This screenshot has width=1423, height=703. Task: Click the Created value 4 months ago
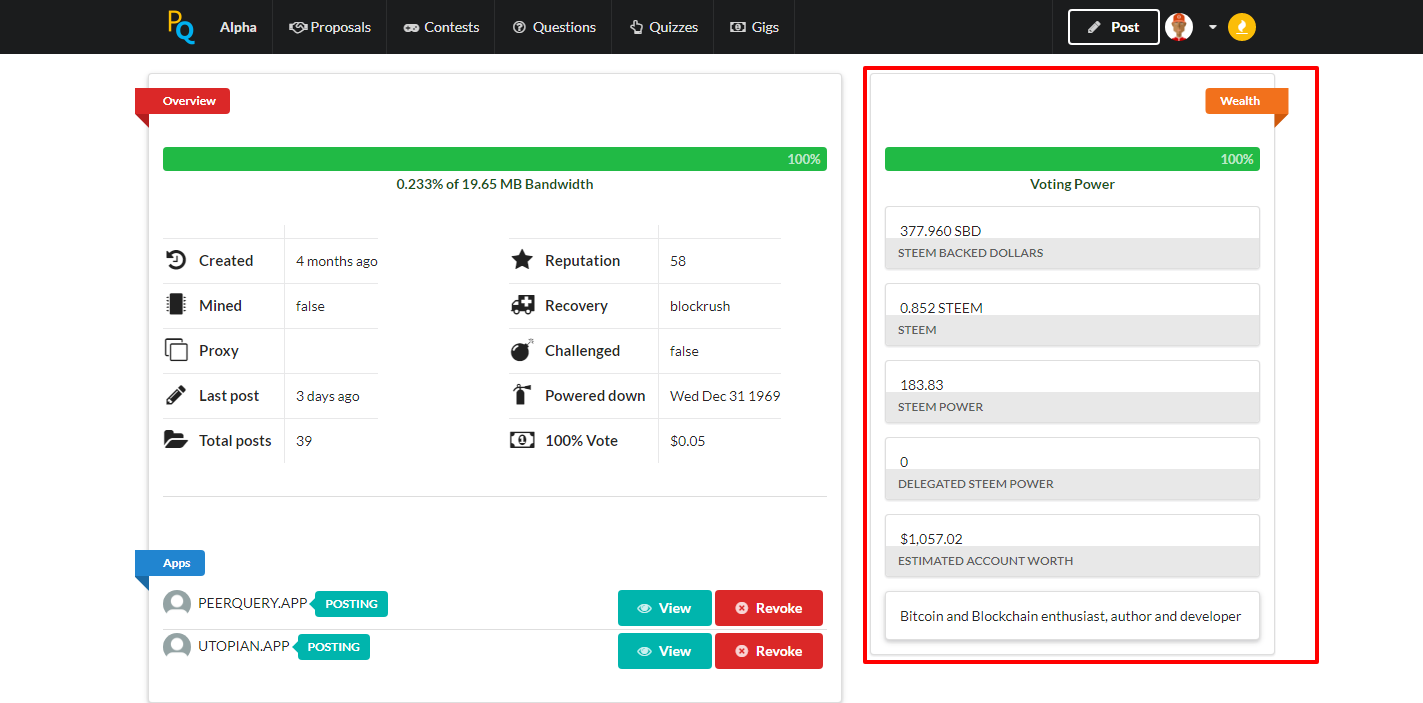point(337,261)
